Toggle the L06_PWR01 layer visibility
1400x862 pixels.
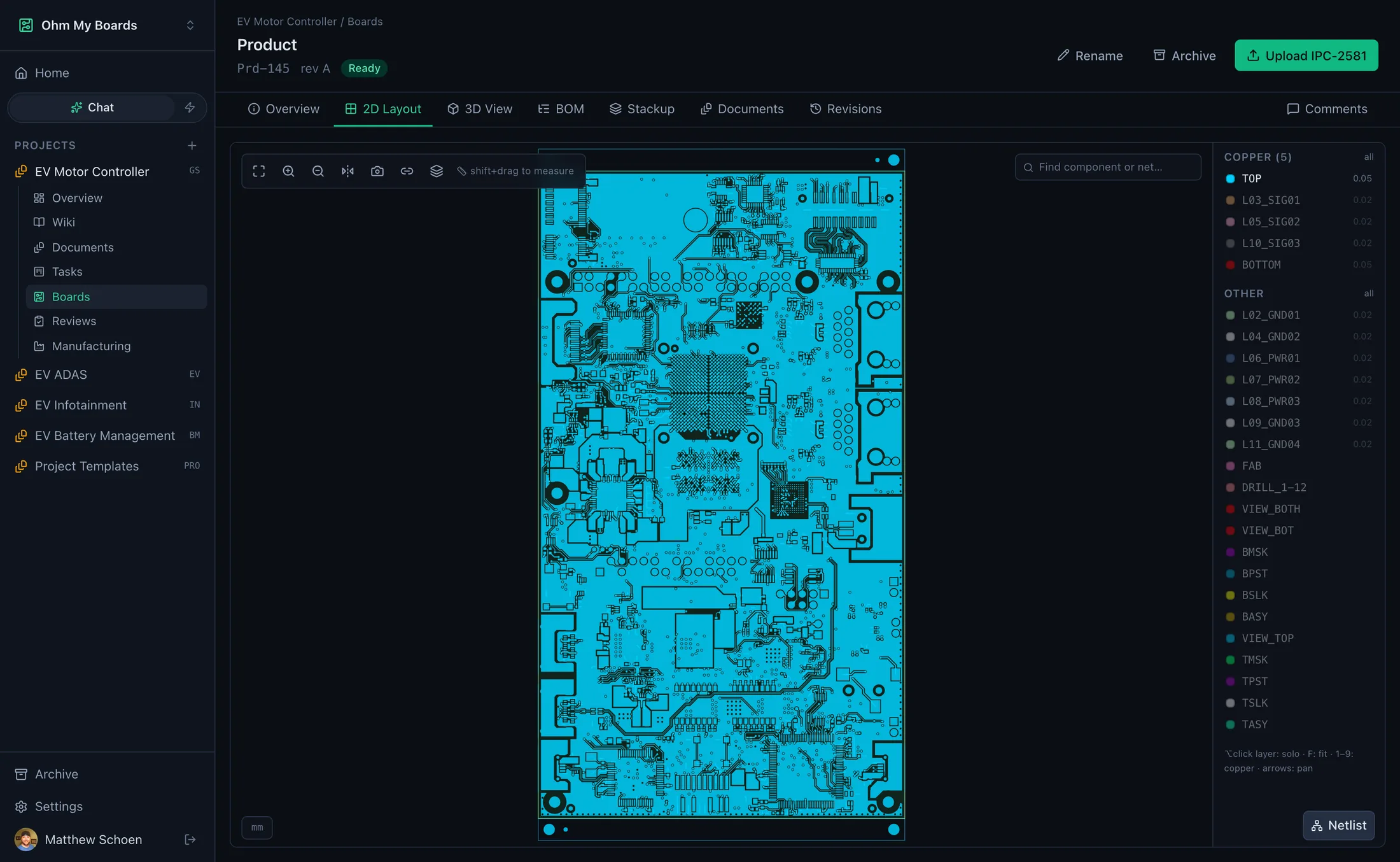point(1298,358)
